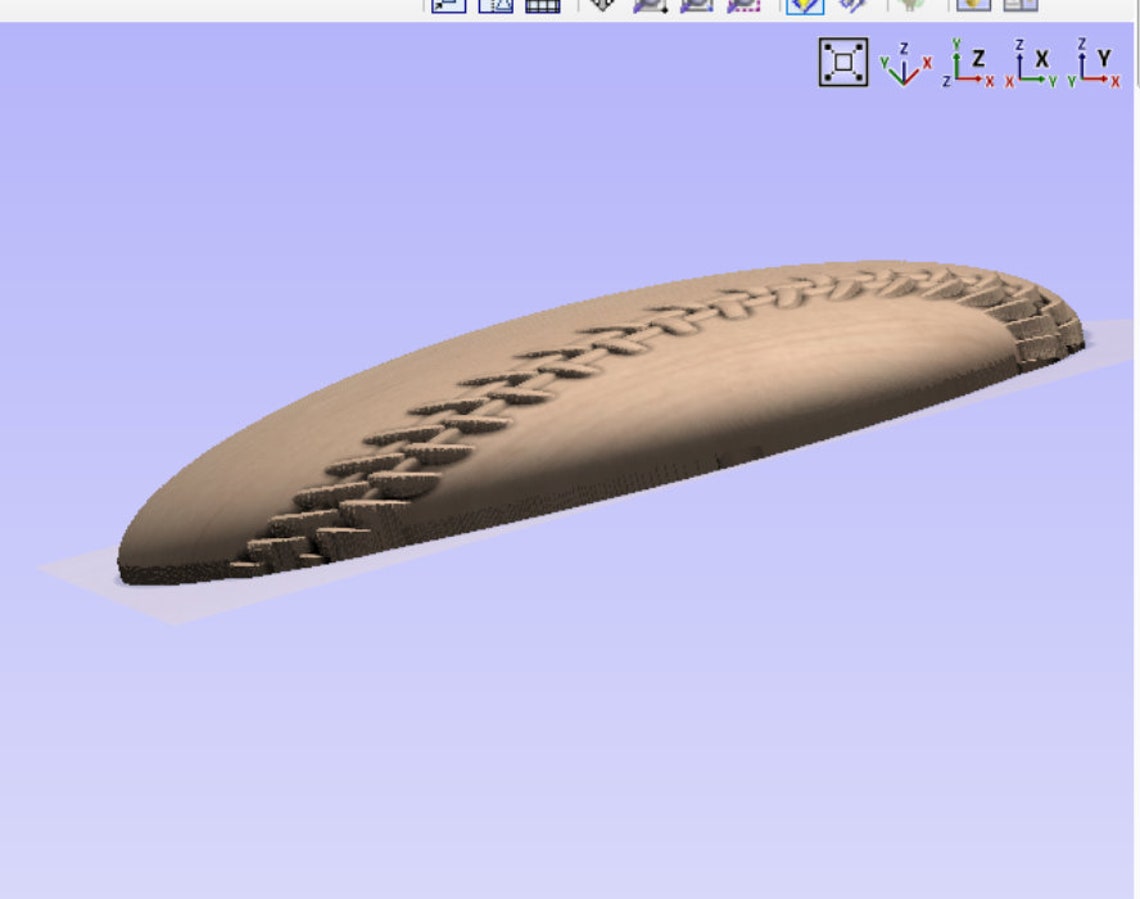This screenshot has height=899, width=1140.
Task: Zoom to fit the drawing
Action: [x=600, y=6]
